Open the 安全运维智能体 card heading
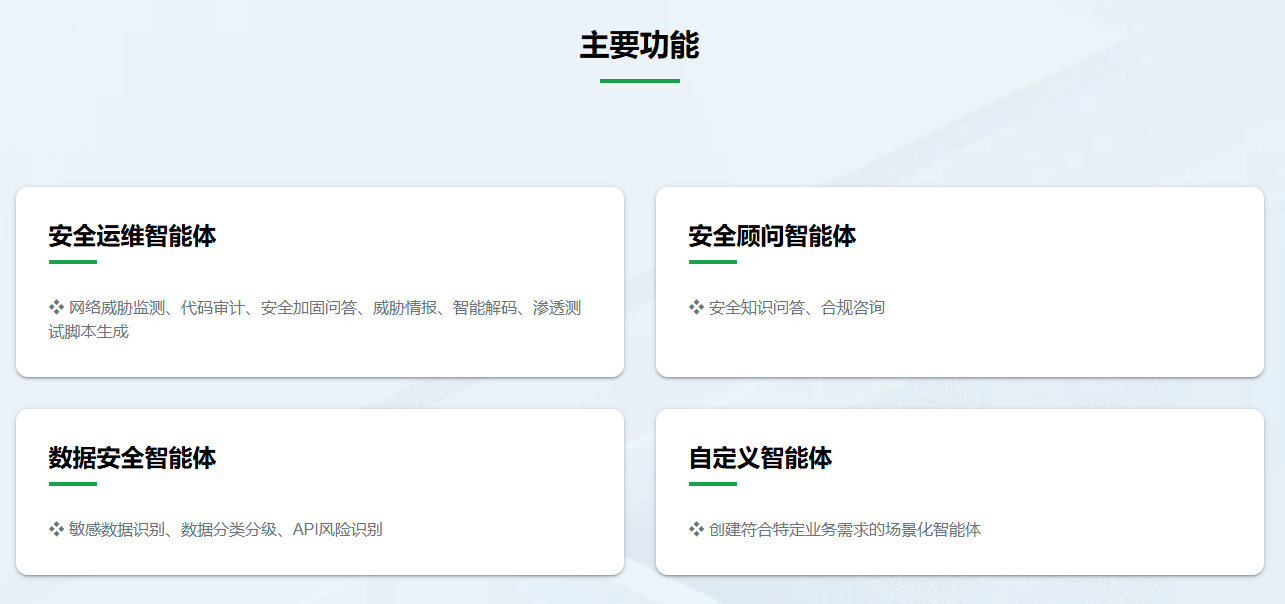Screen dimensions: 1285x604 [132, 236]
